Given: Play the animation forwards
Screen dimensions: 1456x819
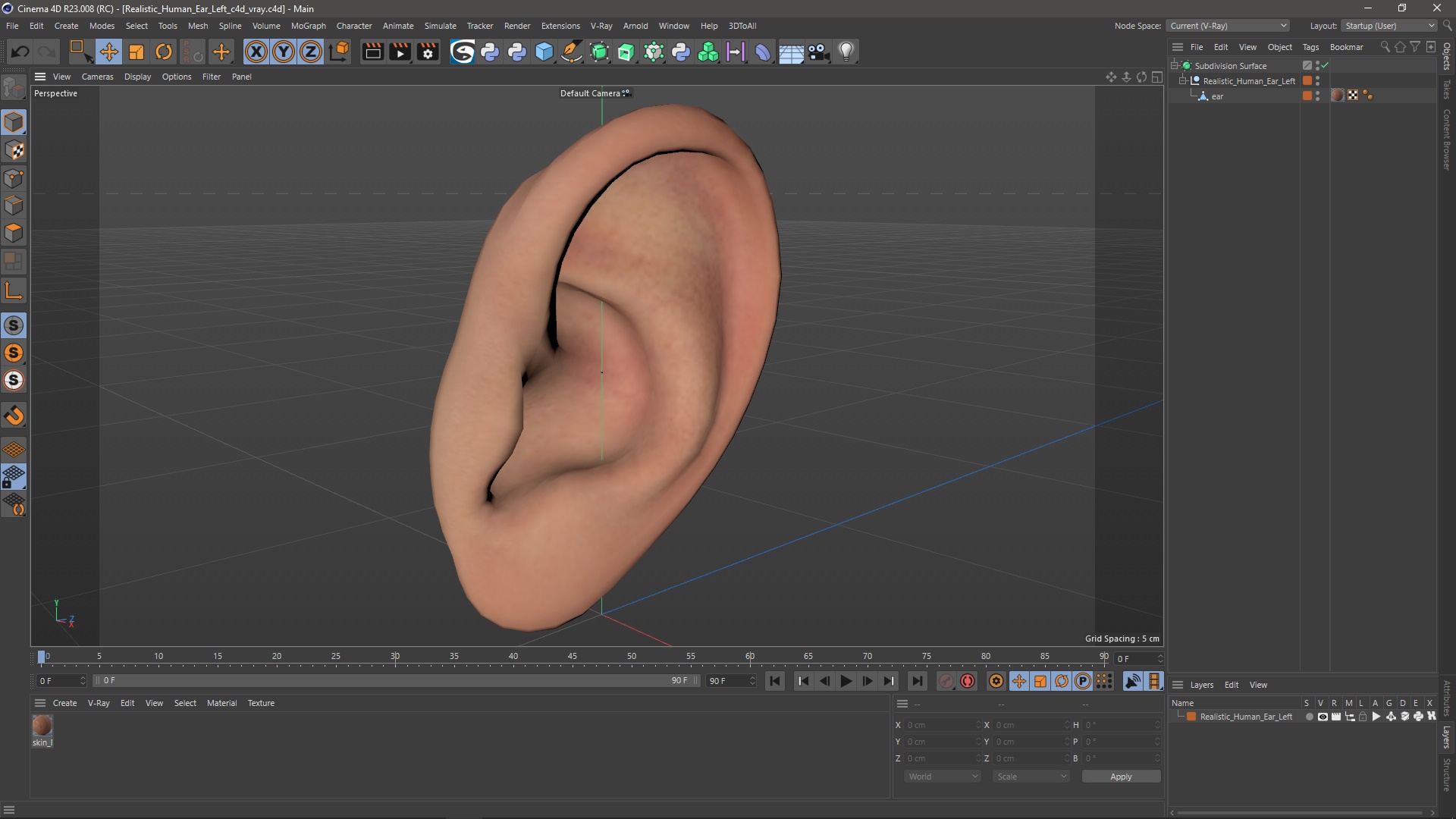Looking at the screenshot, I should 846,681.
